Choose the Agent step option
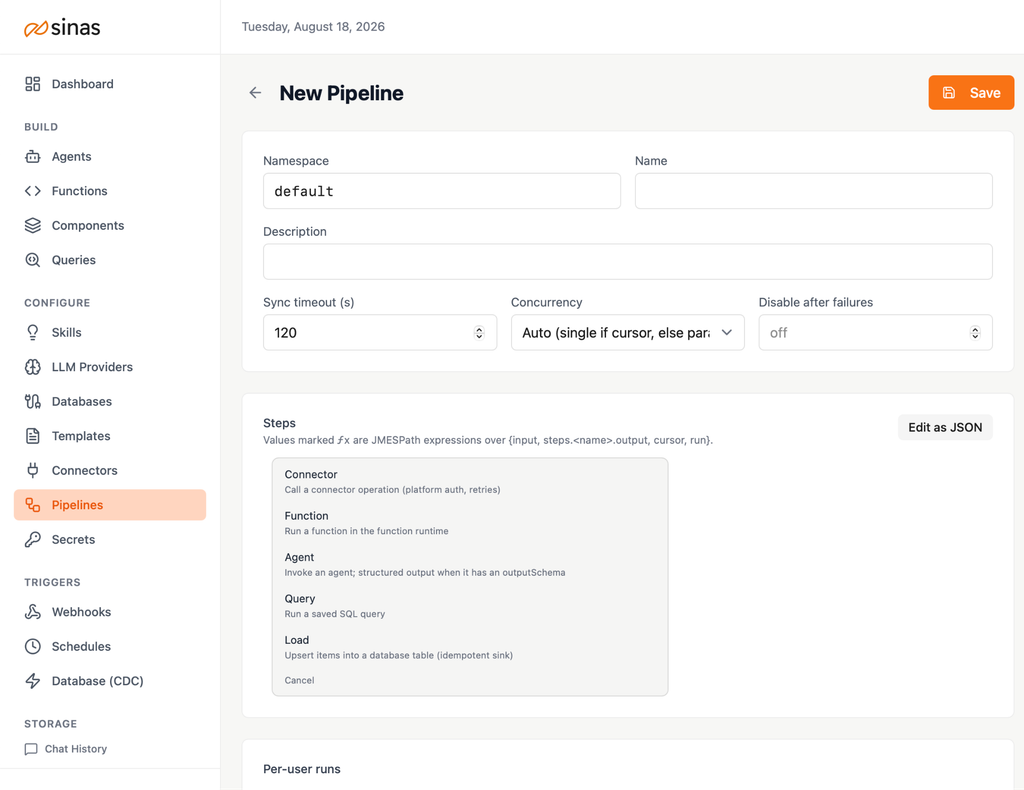The height and width of the screenshot is (790, 1024). pyautogui.click(x=470, y=564)
